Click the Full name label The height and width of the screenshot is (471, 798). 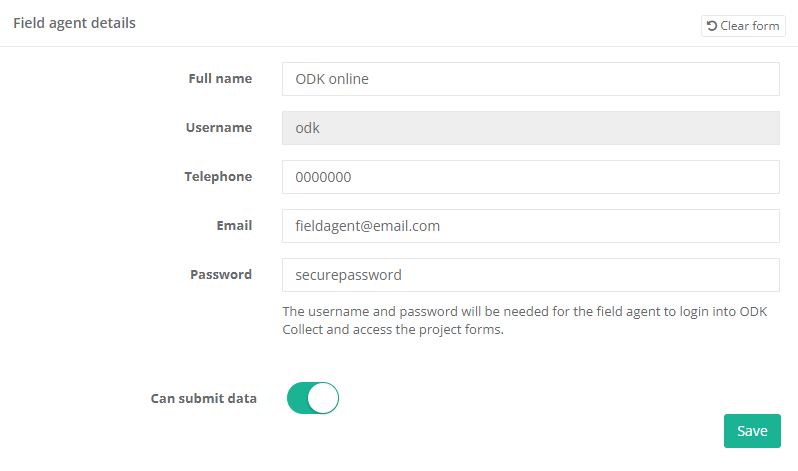click(x=220, y=78)
